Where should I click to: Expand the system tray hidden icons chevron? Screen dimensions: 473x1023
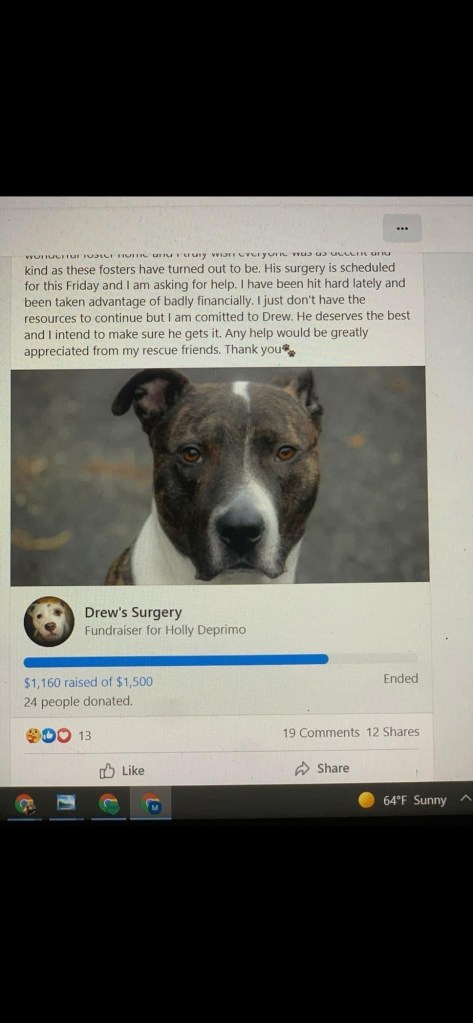click(x=465, y=799)
